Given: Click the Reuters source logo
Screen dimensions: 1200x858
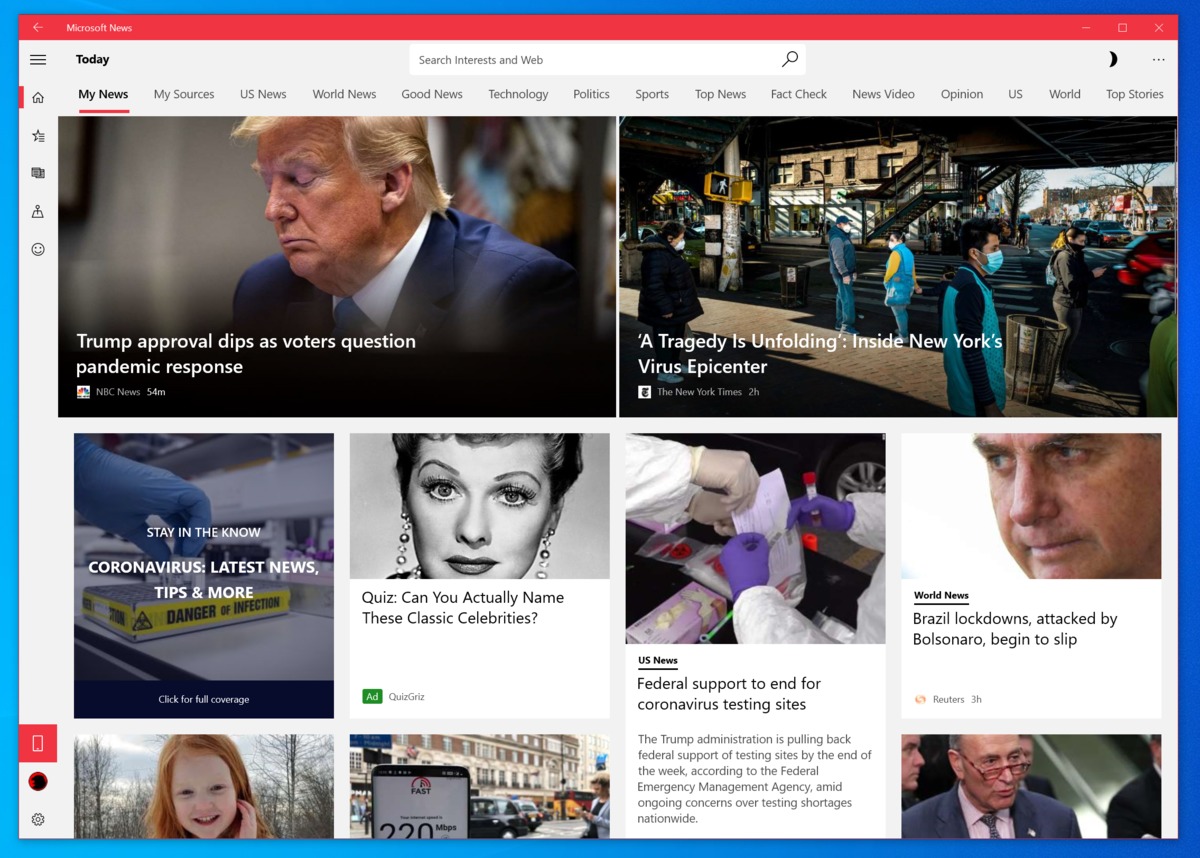Looking at the screenshot, I should [920, 699].
